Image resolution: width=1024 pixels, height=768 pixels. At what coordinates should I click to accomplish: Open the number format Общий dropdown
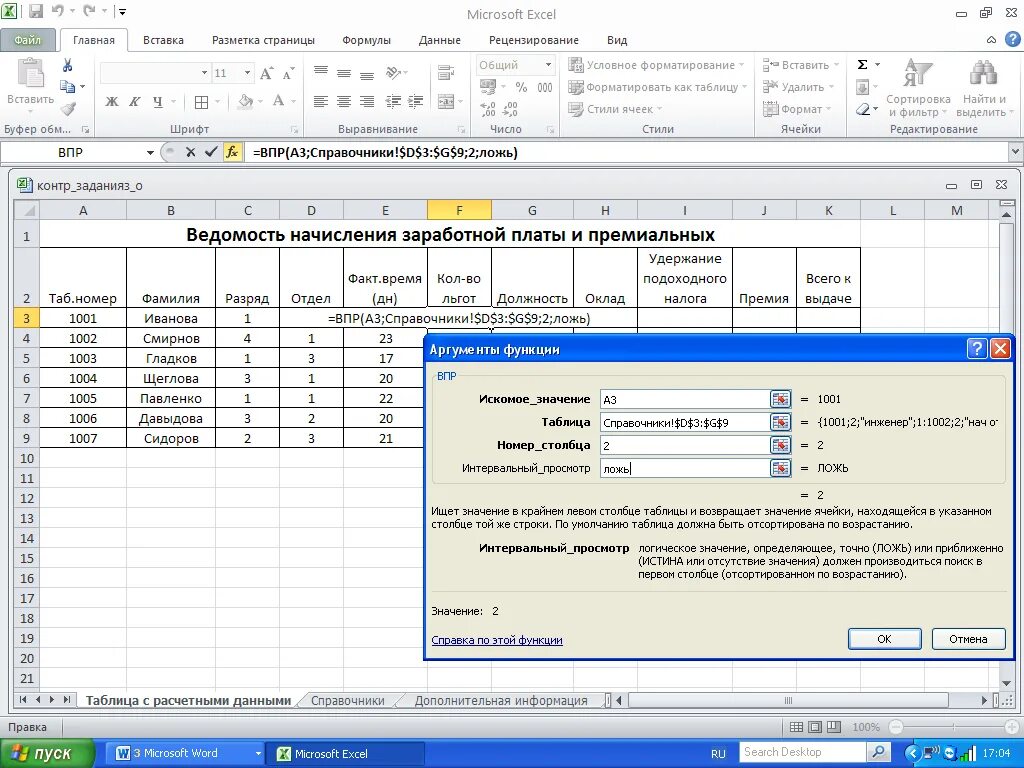548,65
